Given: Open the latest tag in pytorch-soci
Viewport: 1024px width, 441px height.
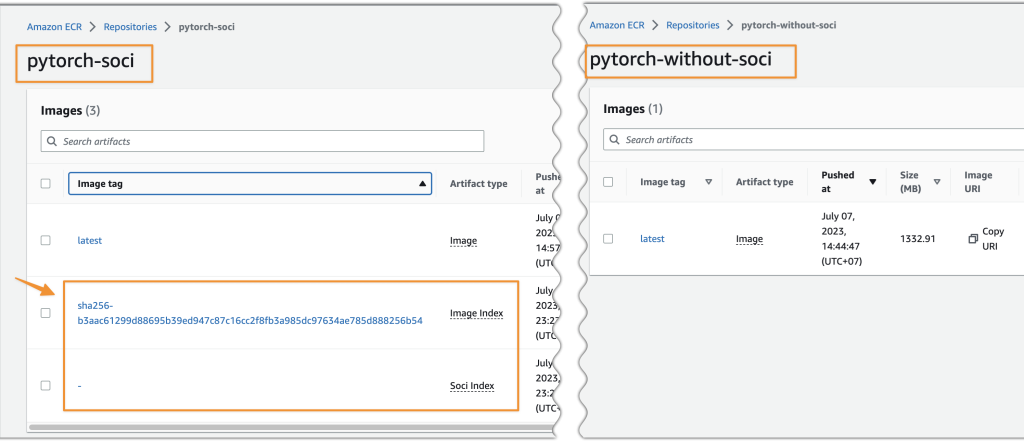Looking at the screenshot, I should (89, 240).
